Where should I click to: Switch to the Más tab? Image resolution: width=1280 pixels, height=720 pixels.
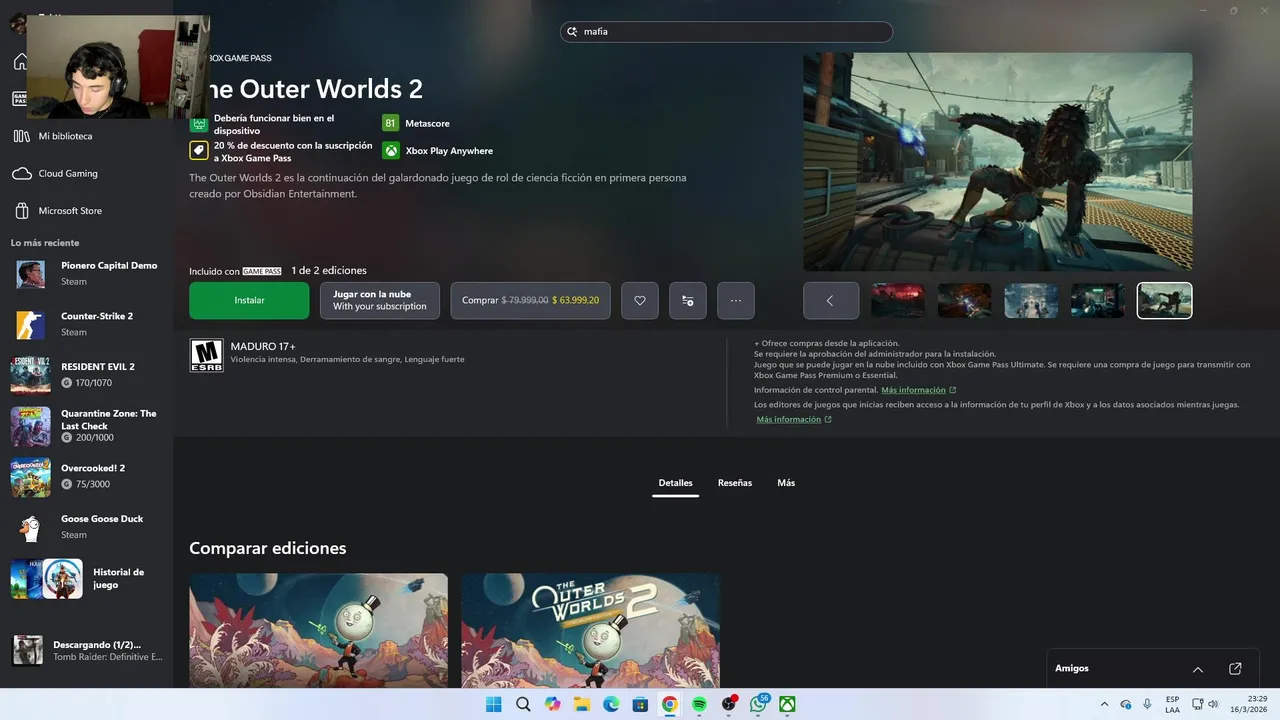coord(786,483)
